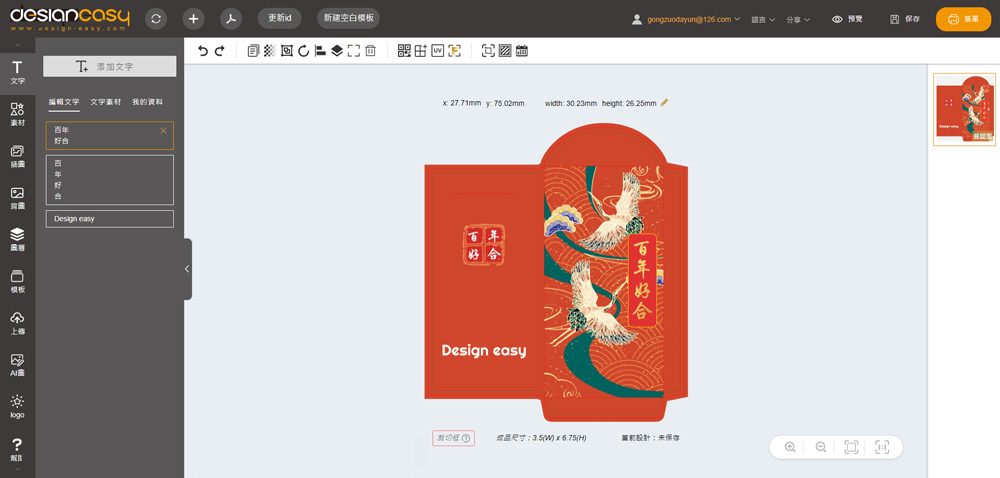Click the 添加文字 add text button

pos(110,66)
